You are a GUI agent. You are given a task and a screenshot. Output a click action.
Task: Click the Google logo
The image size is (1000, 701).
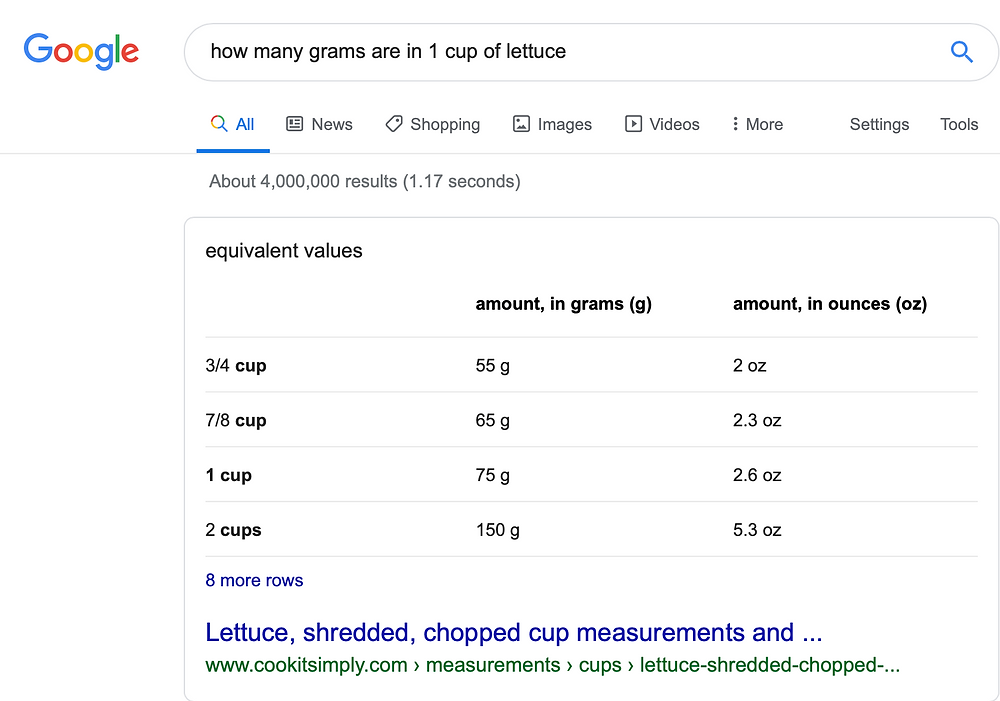coord(81,51)
